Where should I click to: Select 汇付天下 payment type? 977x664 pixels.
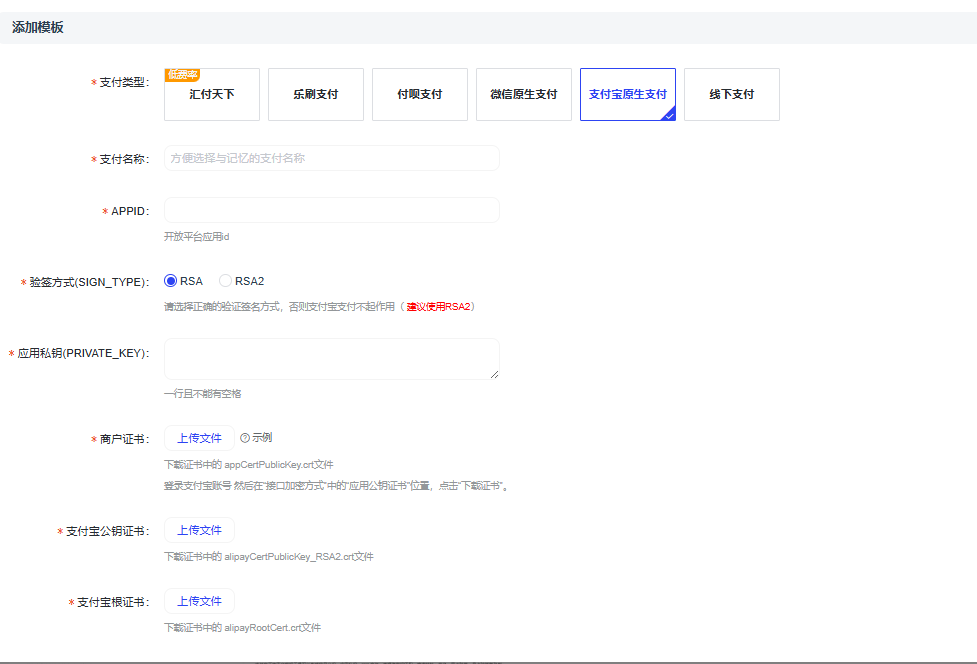(x=212, y=95)
